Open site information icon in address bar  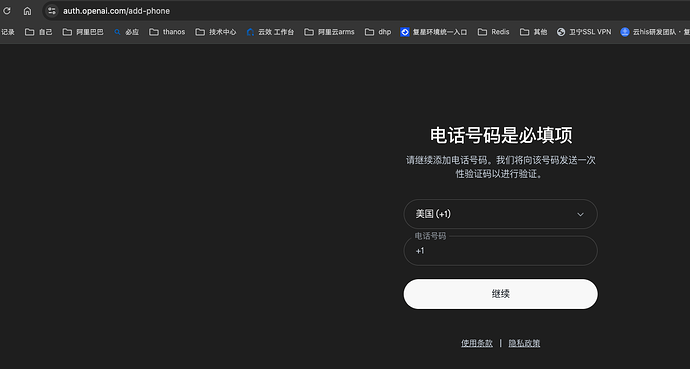point(52,11)
